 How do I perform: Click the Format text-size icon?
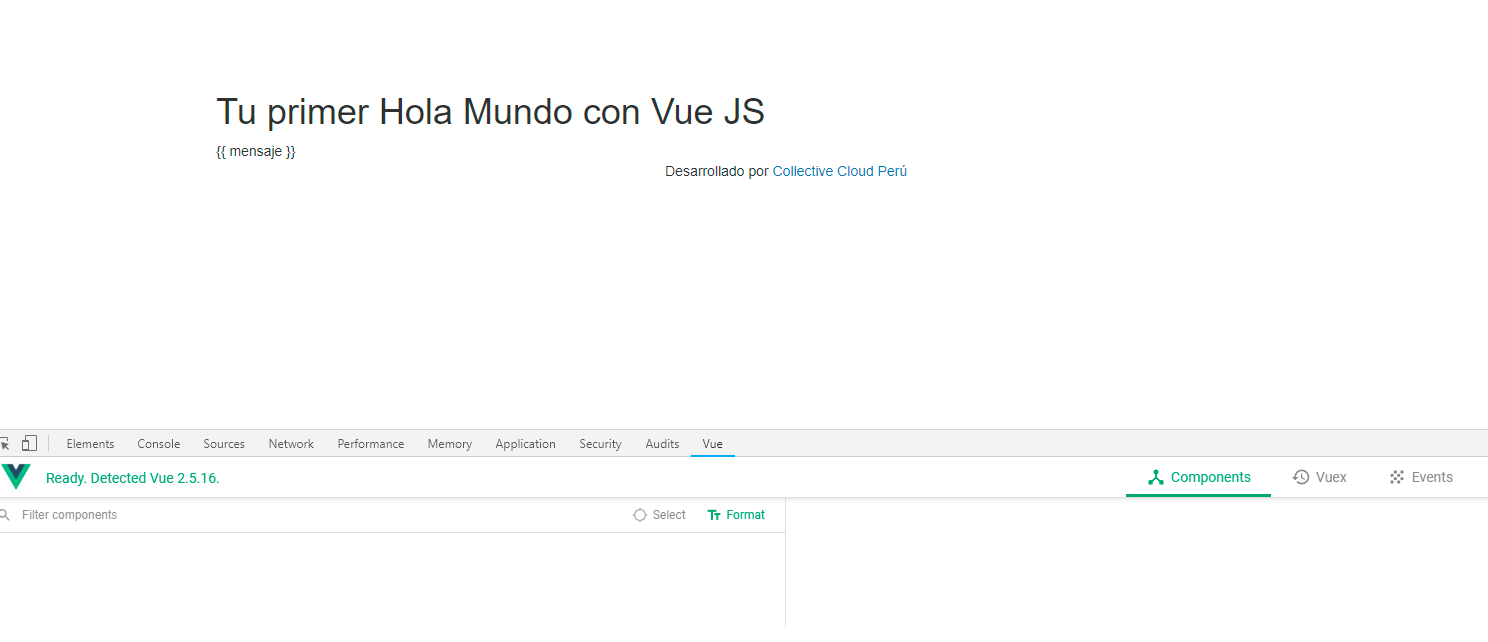[x=714, y=515]
